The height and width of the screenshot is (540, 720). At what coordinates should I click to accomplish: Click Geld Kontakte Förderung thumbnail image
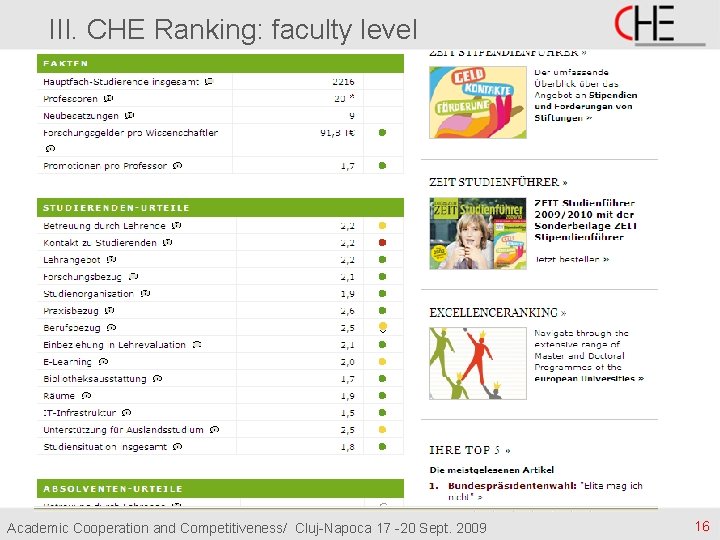478,102
